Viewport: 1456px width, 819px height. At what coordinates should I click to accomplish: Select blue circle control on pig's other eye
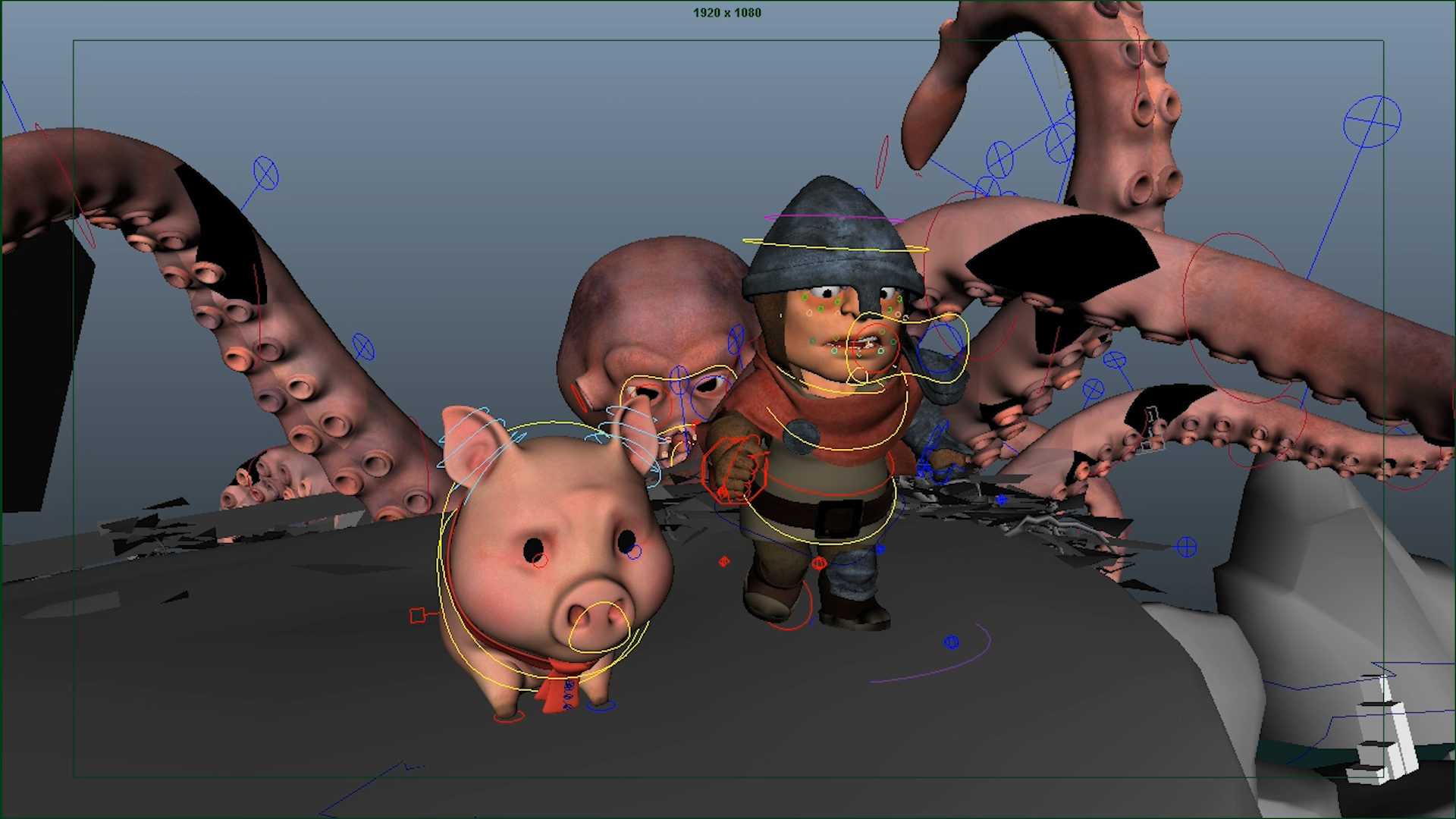635,552
